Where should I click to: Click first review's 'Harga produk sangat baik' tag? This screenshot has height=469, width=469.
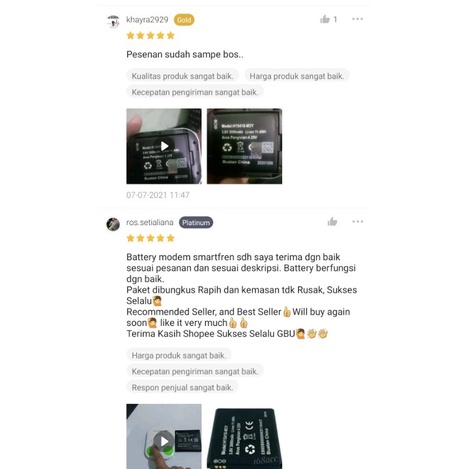297,76
